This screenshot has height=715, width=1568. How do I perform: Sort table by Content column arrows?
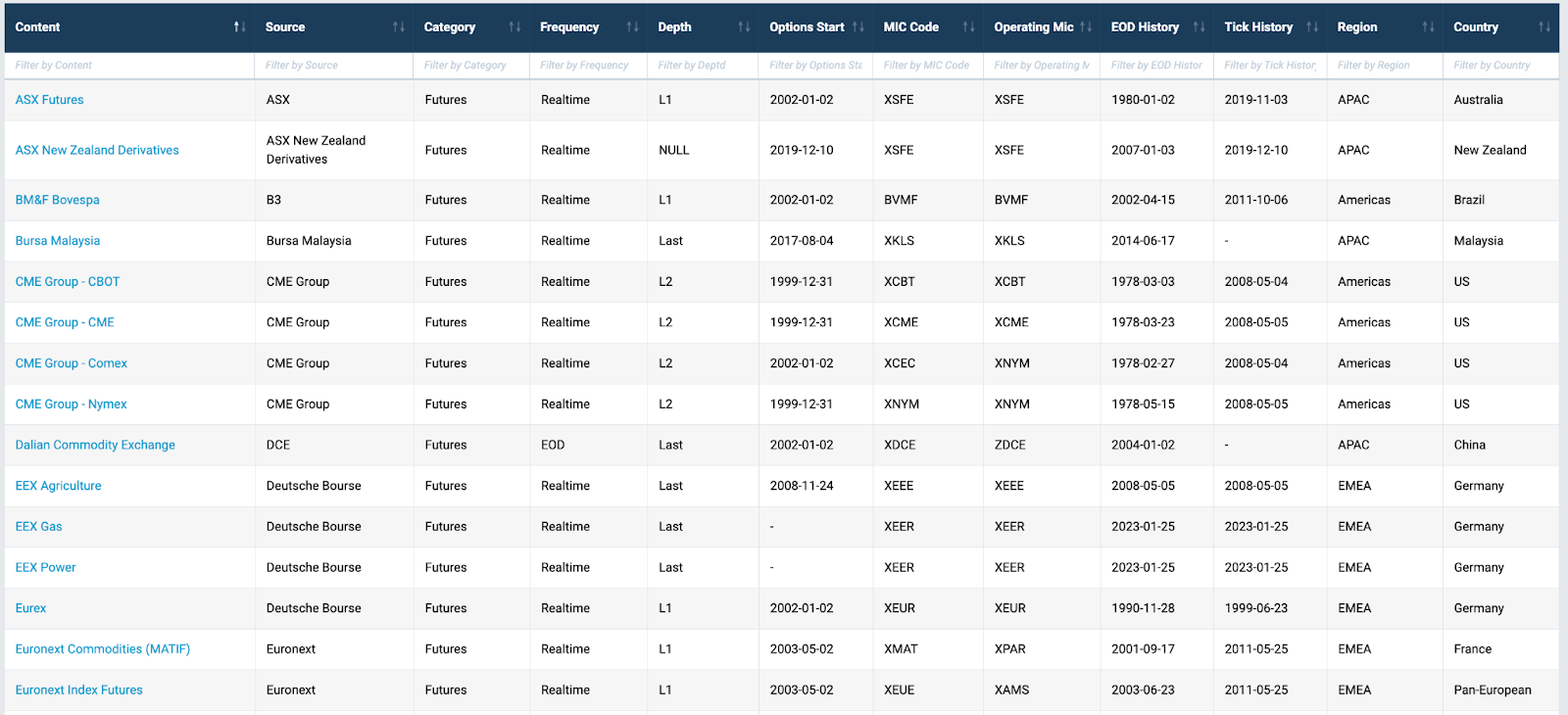click(239, 27)
